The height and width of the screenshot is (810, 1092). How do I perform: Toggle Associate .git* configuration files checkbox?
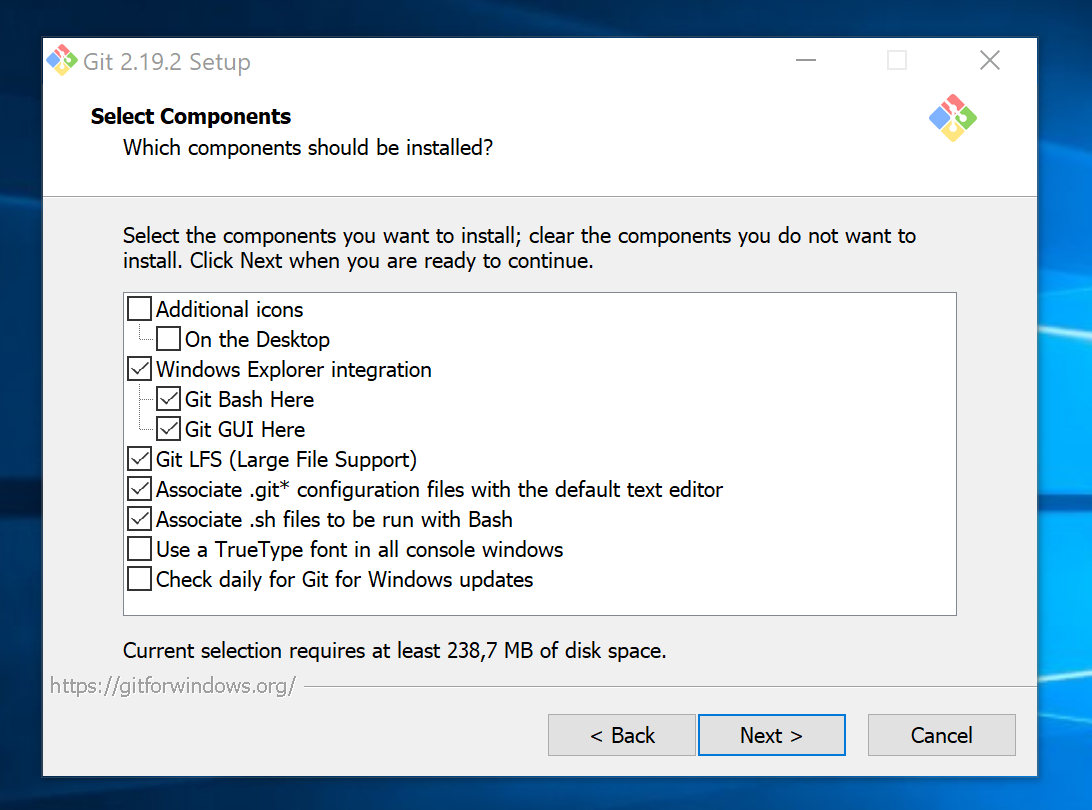pos(139,488)
